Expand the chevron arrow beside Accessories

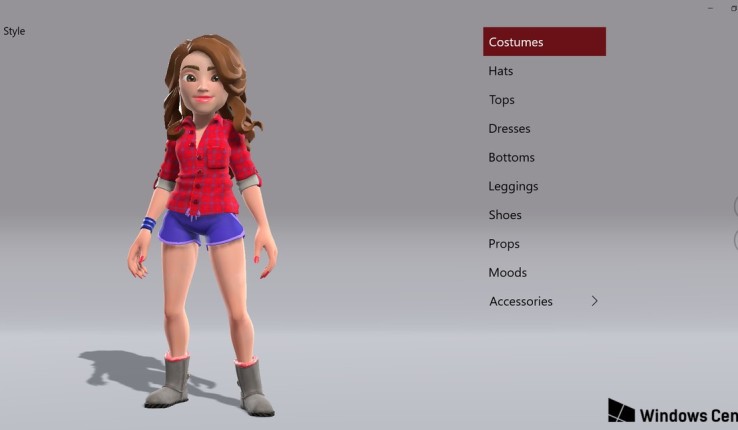(x=595, y=301)
